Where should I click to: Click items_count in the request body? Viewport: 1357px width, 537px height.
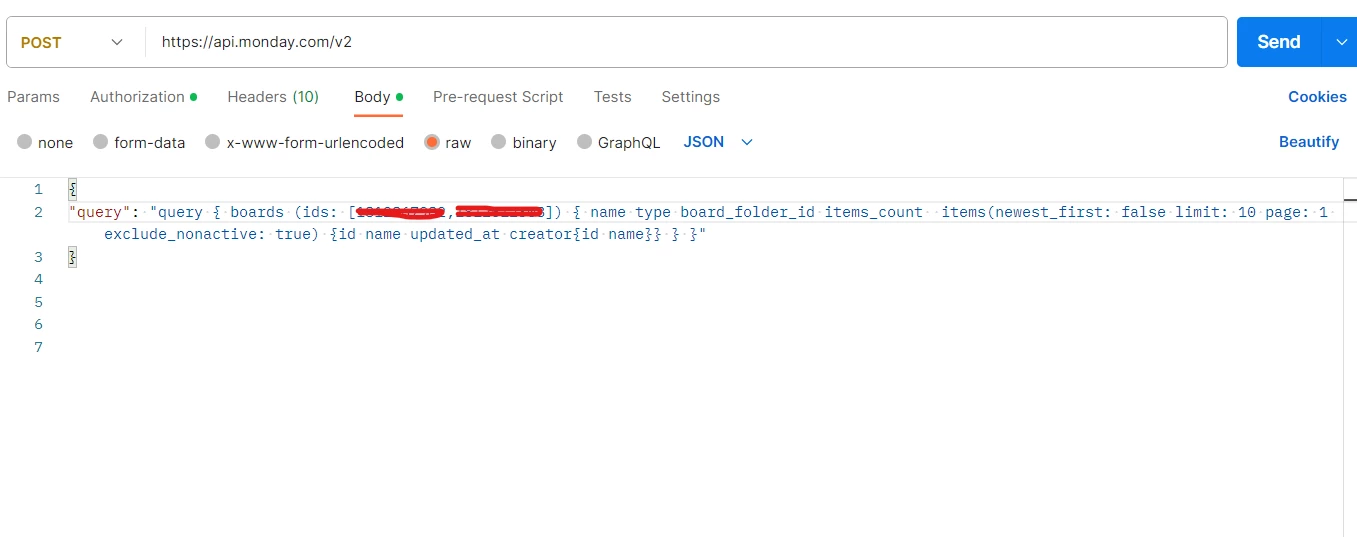(873, 212)
